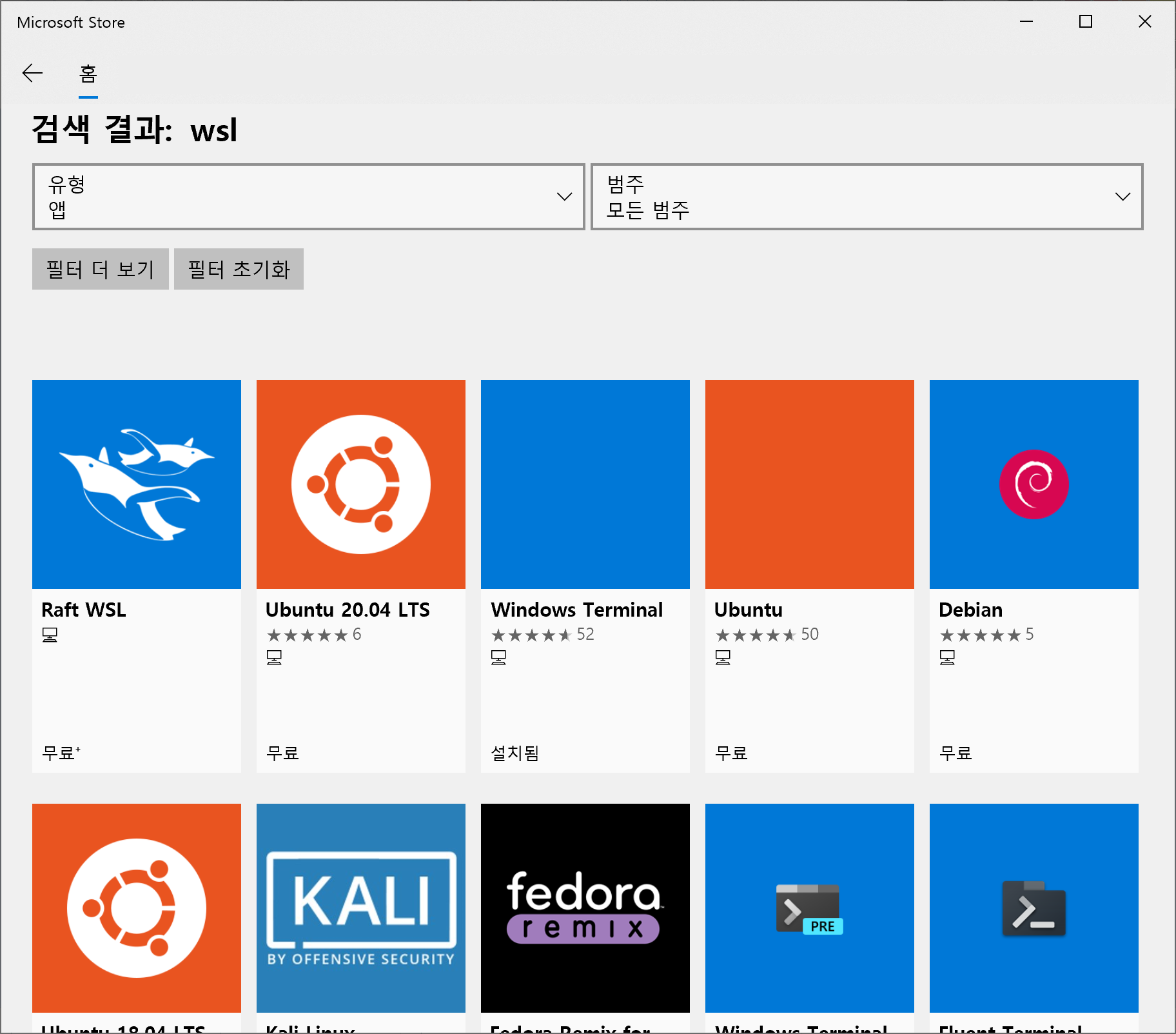Click the Ubuntu 20.04 LTS logo tile
The width and height of the screenshot is (1176, 1034).
pyautogui.click(x=361, y=484)
